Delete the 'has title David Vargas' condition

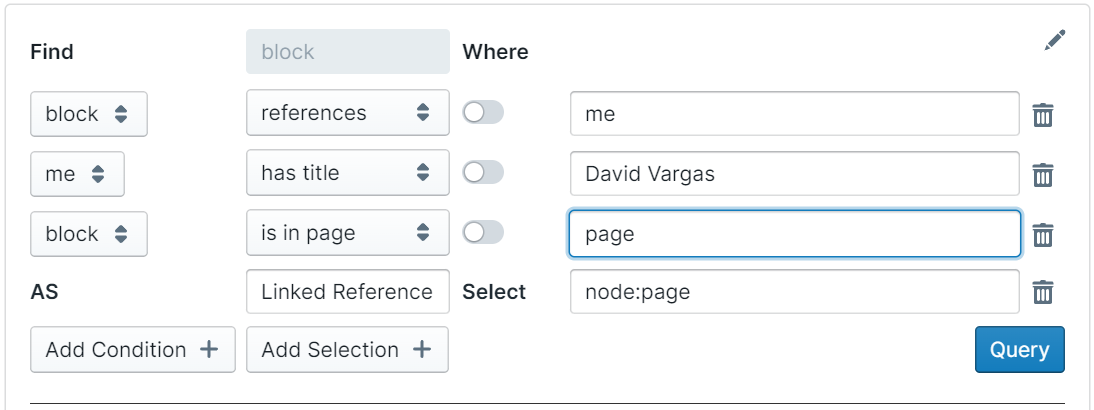click(x=1042, y=175)
